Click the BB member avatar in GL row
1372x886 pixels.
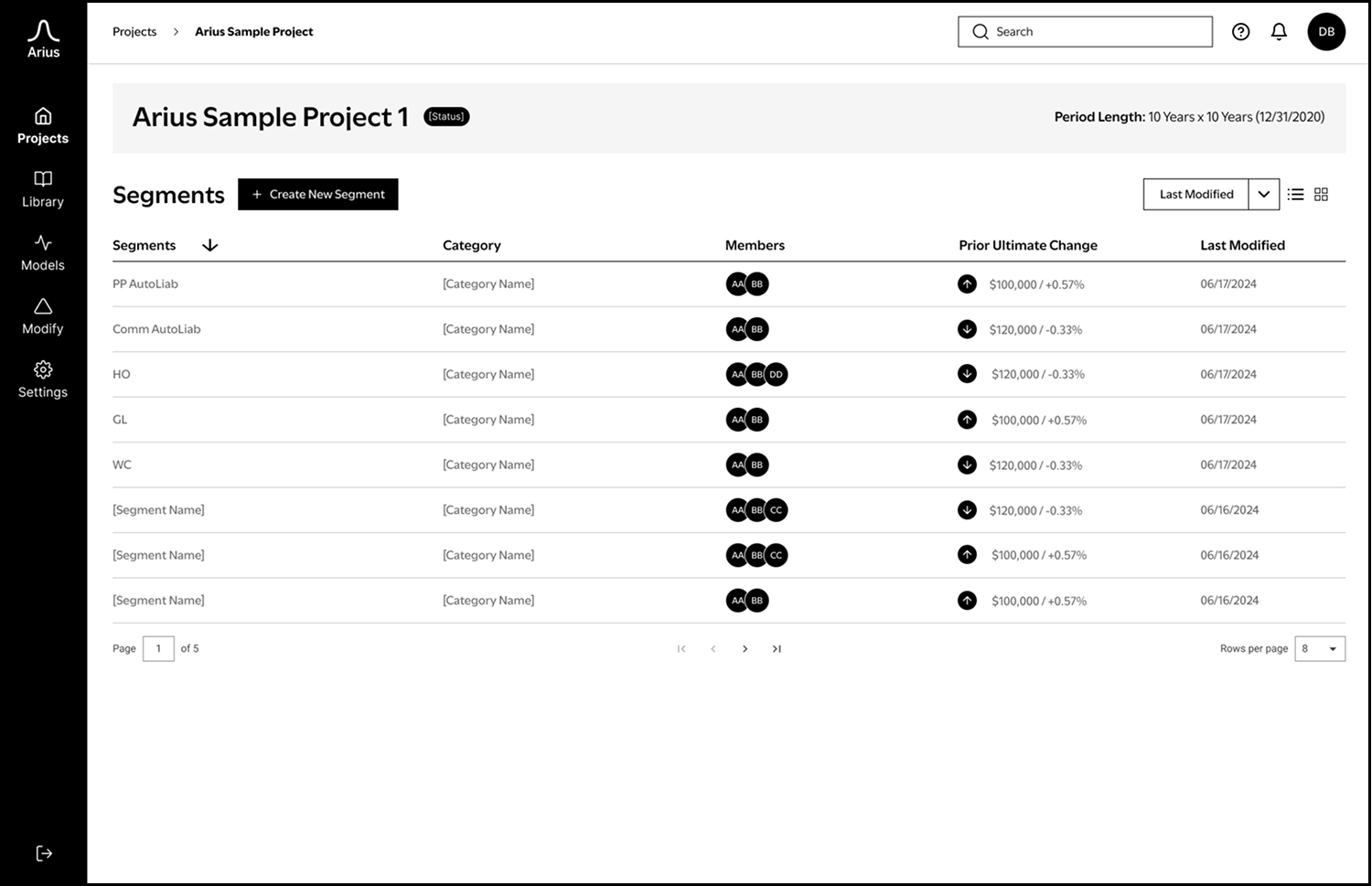757,420
